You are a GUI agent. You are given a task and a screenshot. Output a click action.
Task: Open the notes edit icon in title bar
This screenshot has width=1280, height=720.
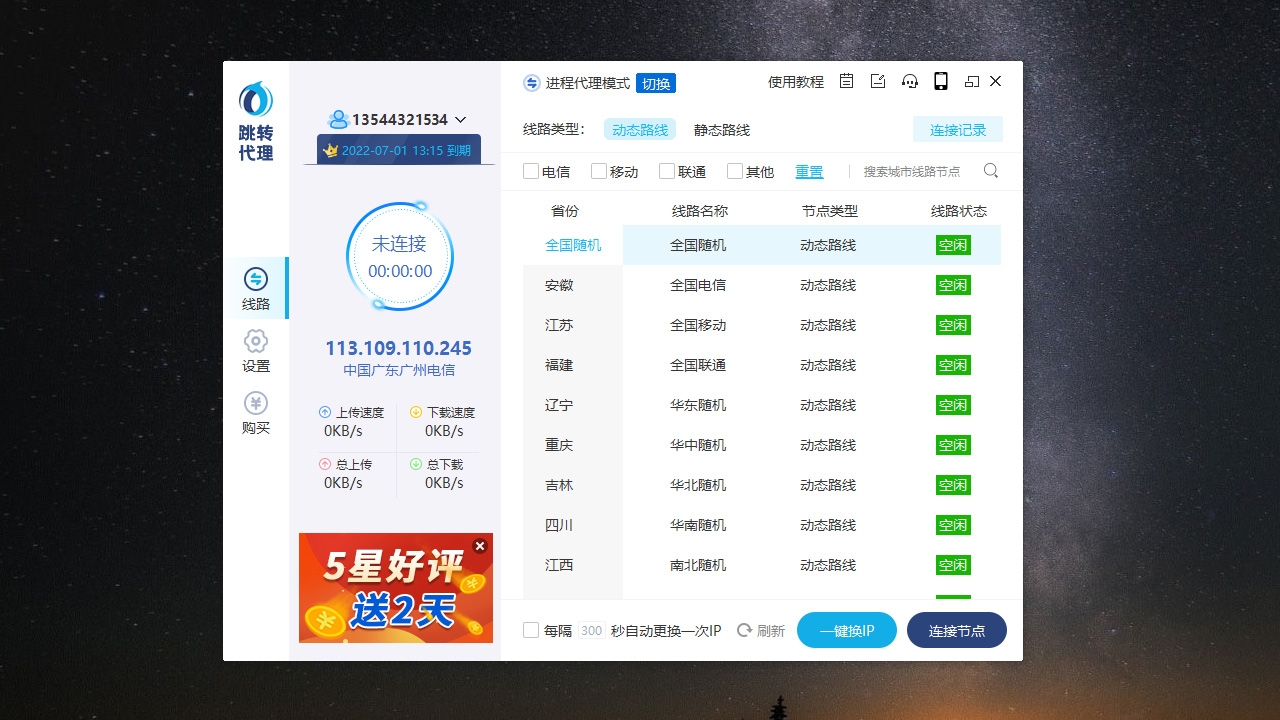tap(878, 82)
